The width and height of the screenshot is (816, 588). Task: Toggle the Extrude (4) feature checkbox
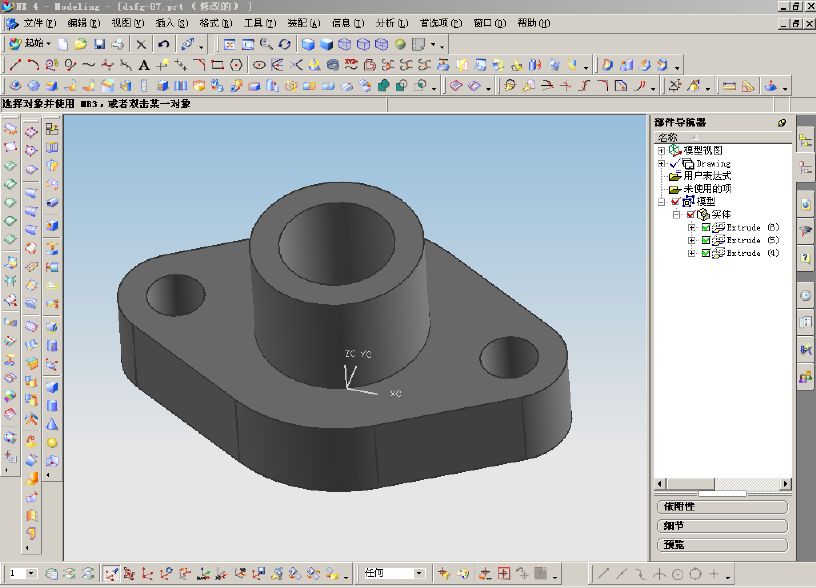706,253
